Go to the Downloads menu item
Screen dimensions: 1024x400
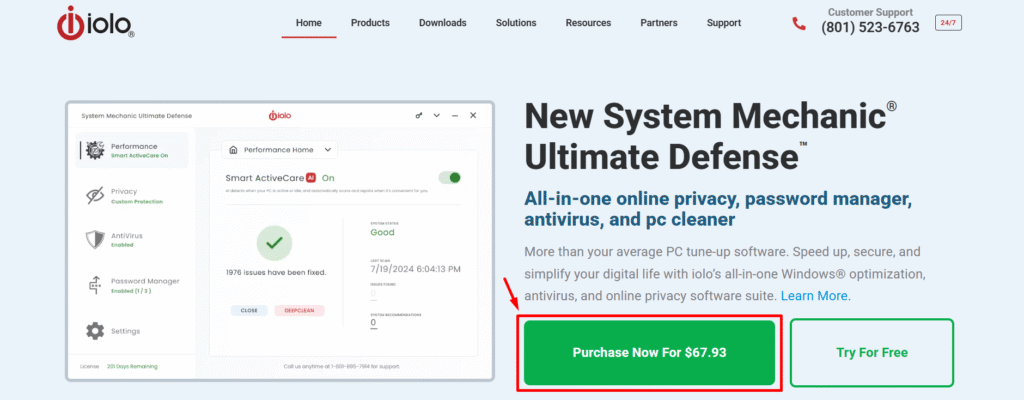tap(442, 23)
